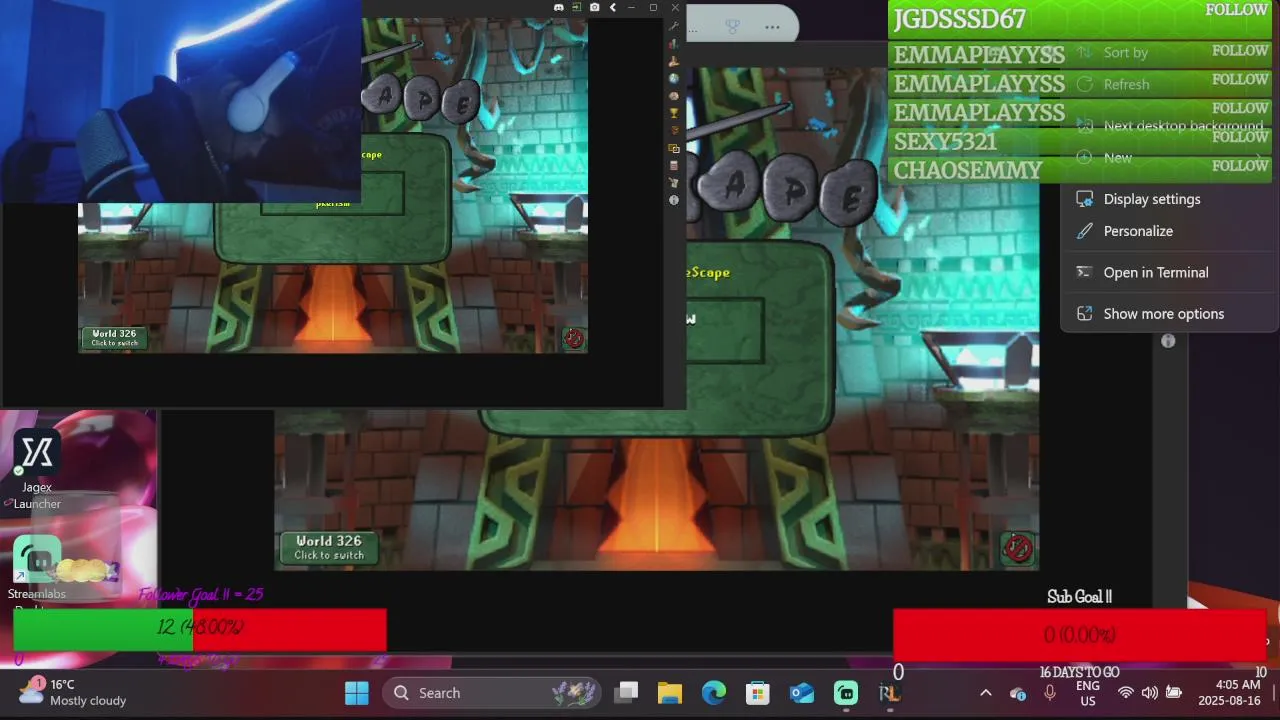Open the Wi-Fi network tray icon
1280x720 pixels.
click(x=1126, y=693)
